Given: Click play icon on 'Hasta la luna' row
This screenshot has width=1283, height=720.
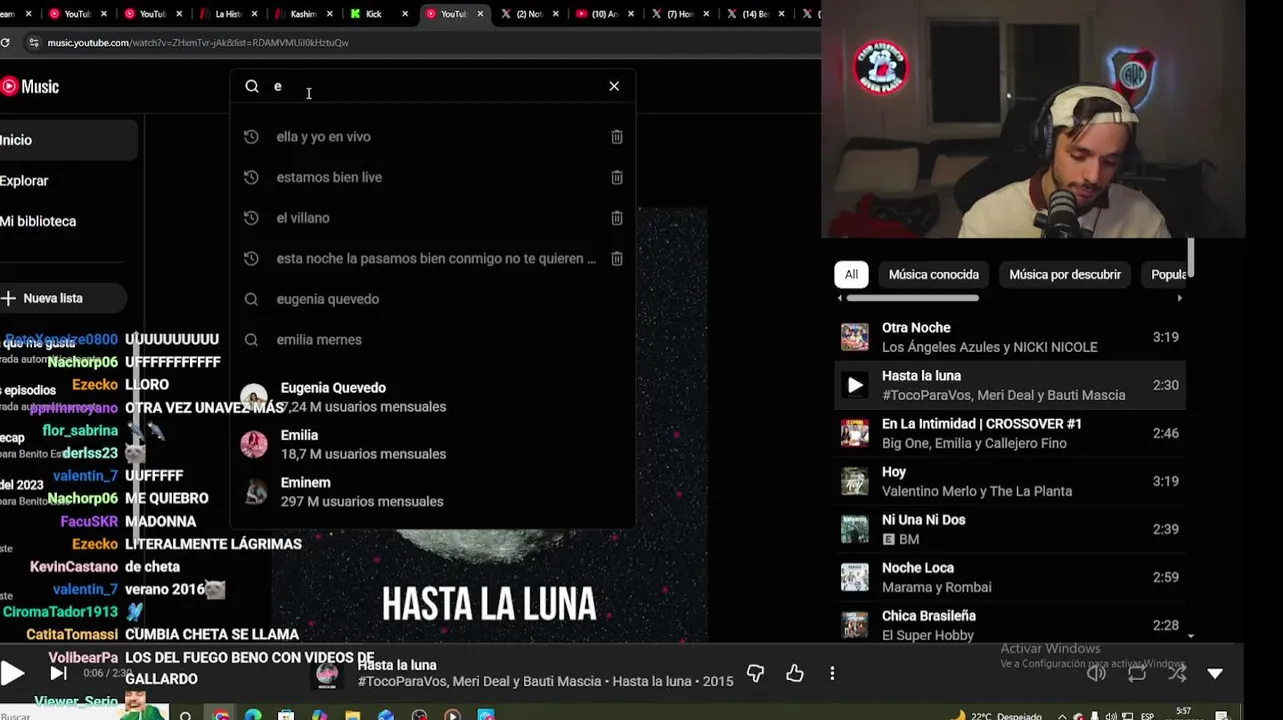Looking at the screenshot, I should tap(855, 385).
